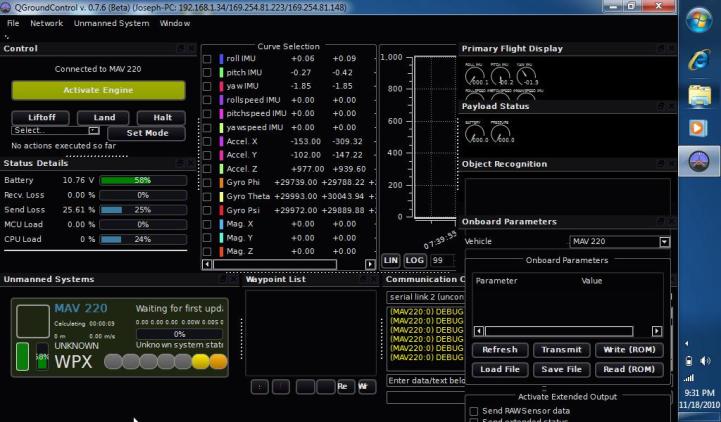Click the Wr button in Waypoint List

click(x=366, y=387)
